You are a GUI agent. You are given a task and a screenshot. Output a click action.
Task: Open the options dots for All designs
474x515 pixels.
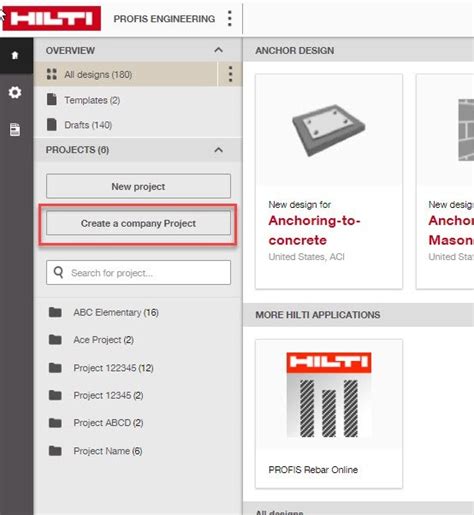(230, 74)
